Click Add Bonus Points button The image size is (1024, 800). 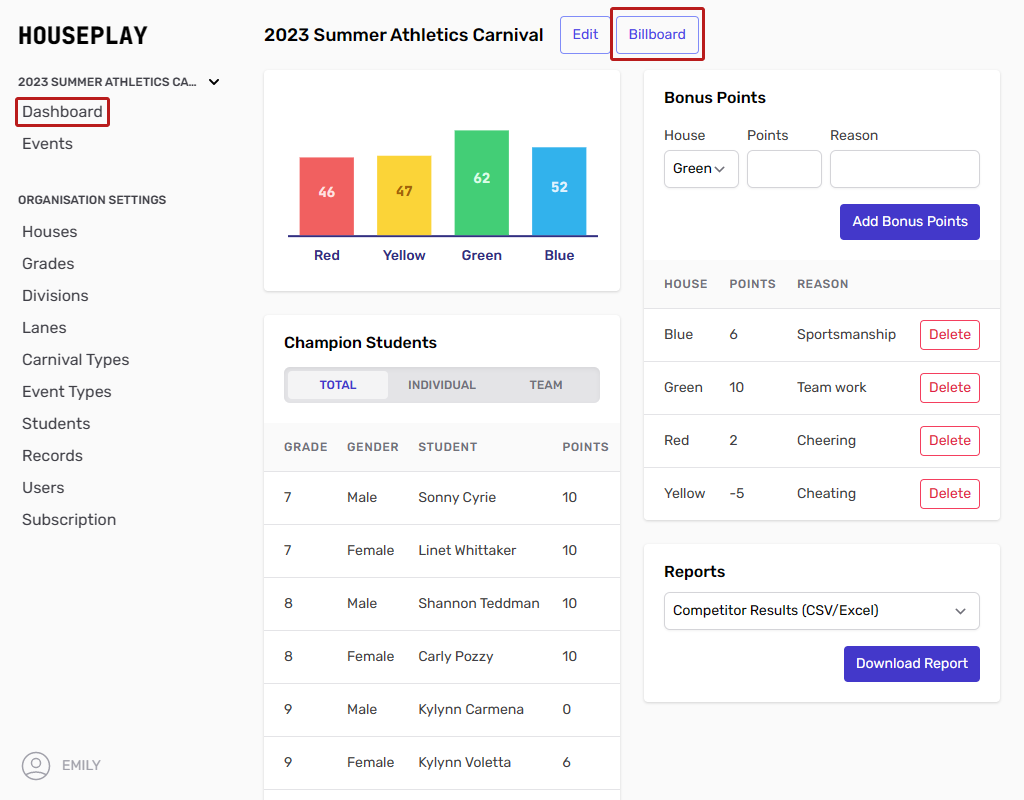pos(909,222)
